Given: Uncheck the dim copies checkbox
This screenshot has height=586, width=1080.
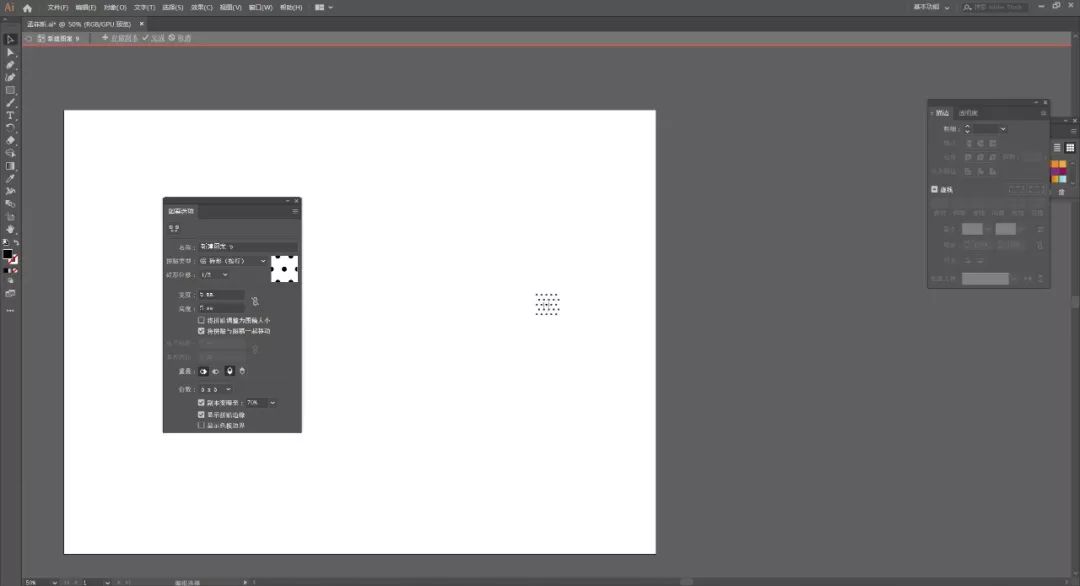Looking at the screenshot, I should (201, 402).
